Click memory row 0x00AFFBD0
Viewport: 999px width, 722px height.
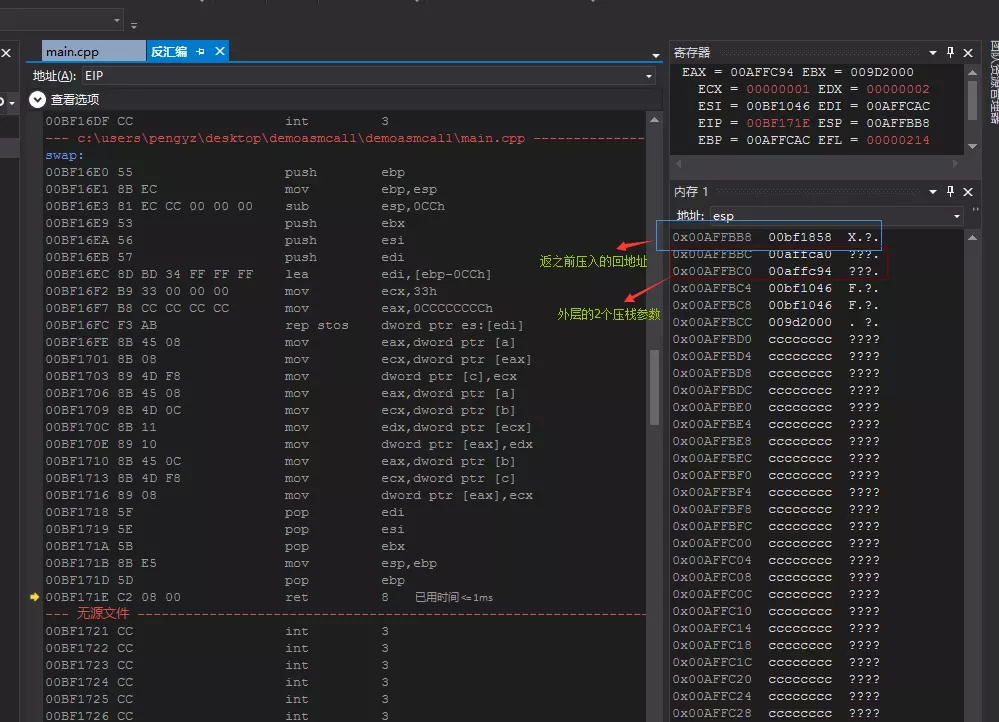click(x=776, y=339)
